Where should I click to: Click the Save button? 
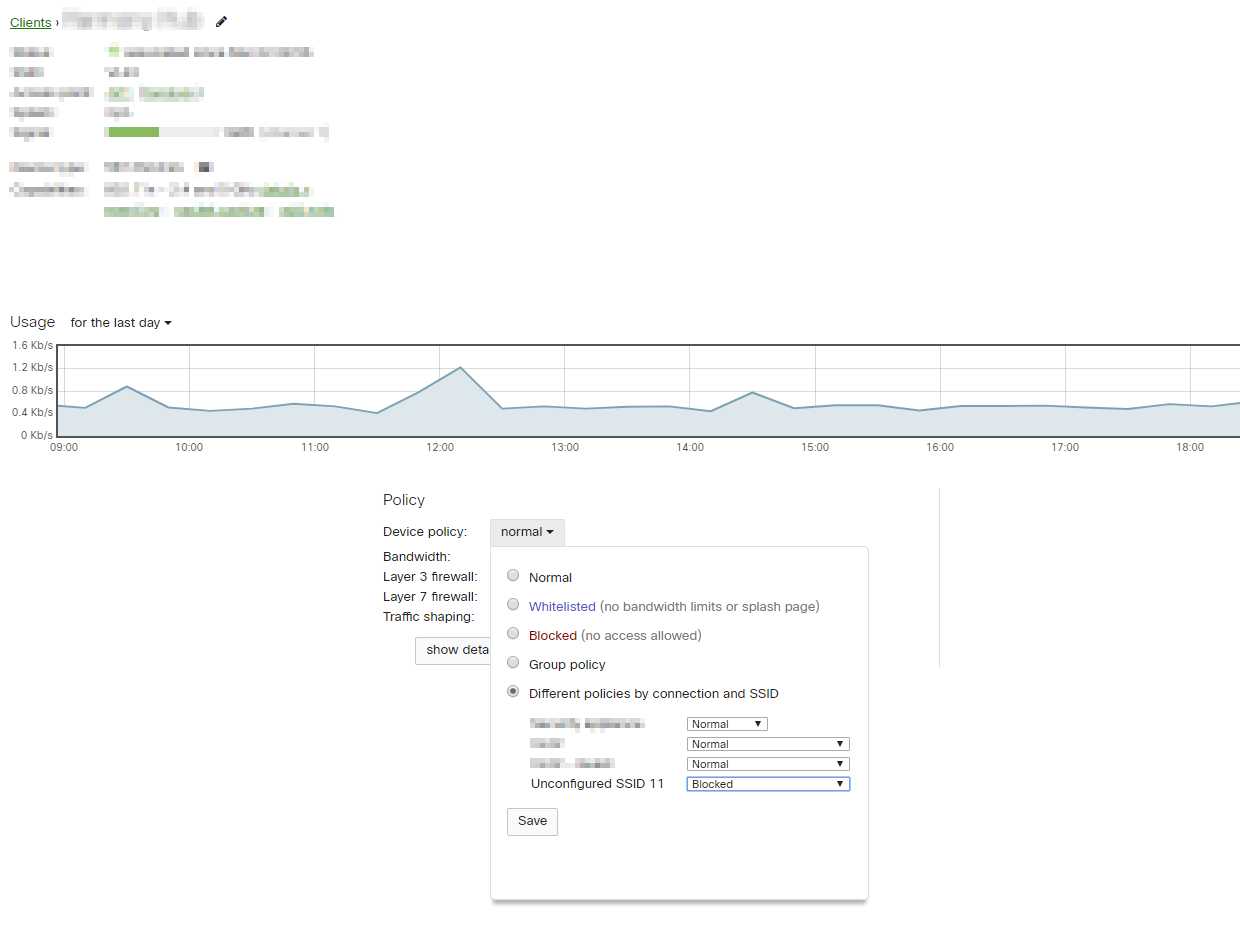pyautogui.click(x=532, y=821)
